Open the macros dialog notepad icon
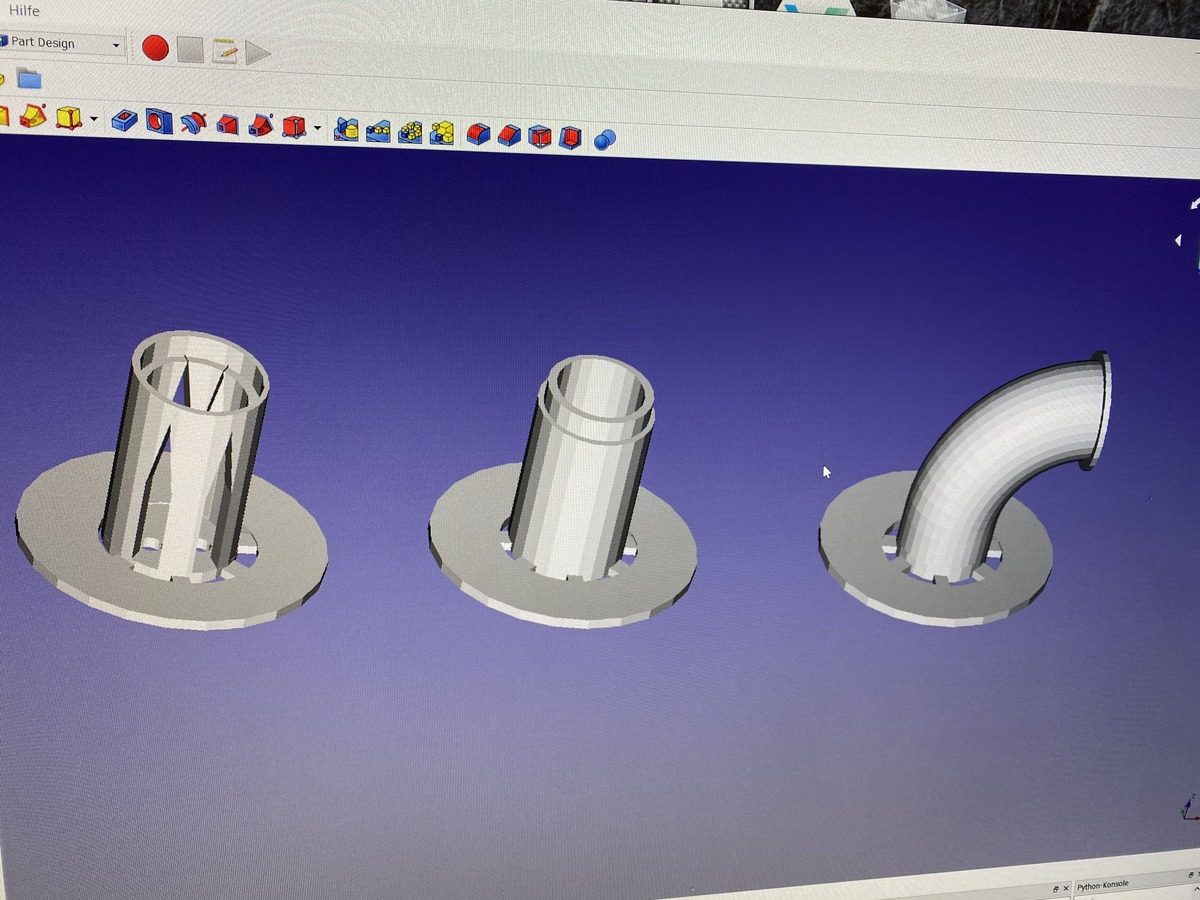 point(225,51)
